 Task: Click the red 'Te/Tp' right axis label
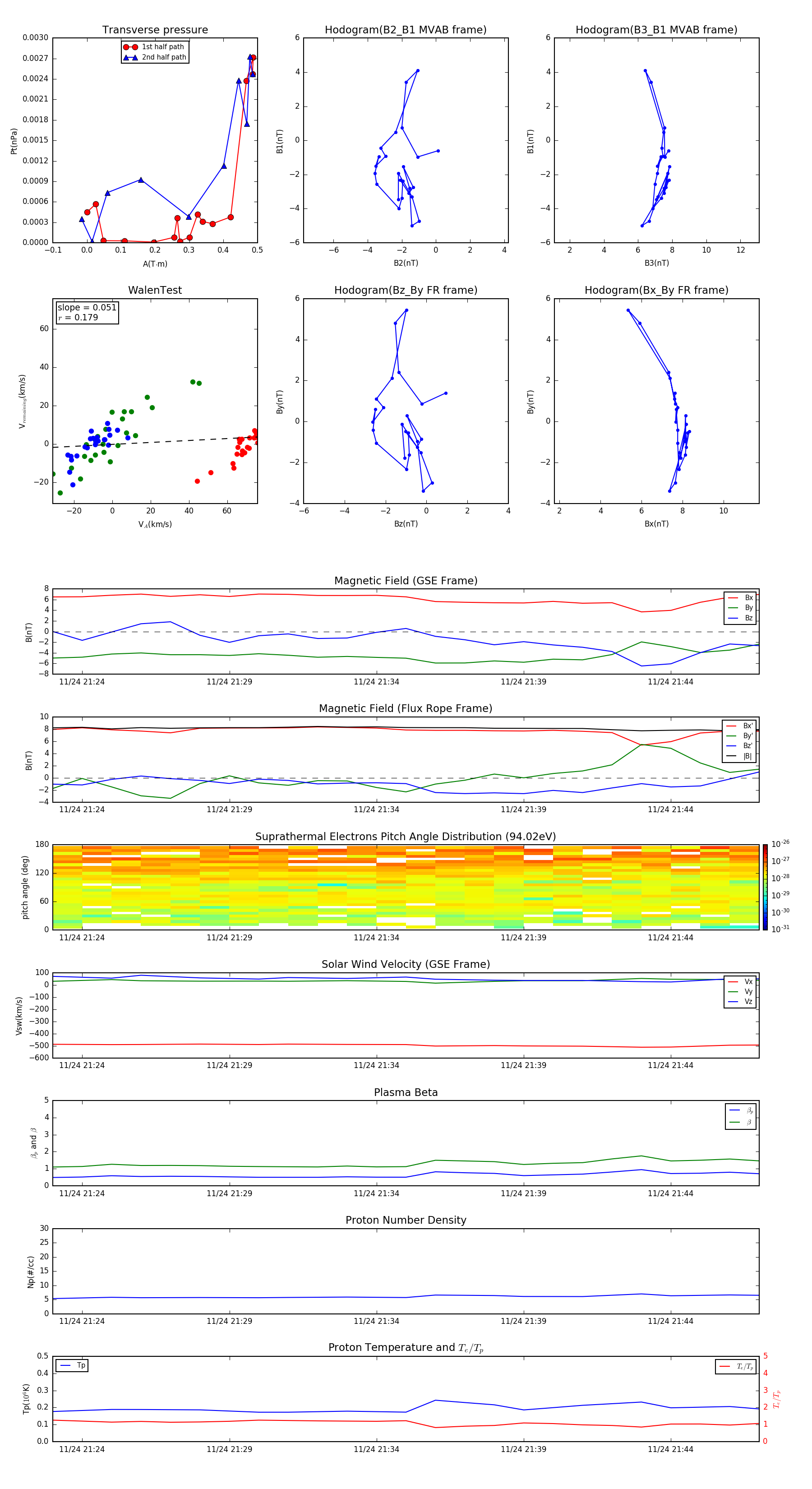tap(777, 1399)
